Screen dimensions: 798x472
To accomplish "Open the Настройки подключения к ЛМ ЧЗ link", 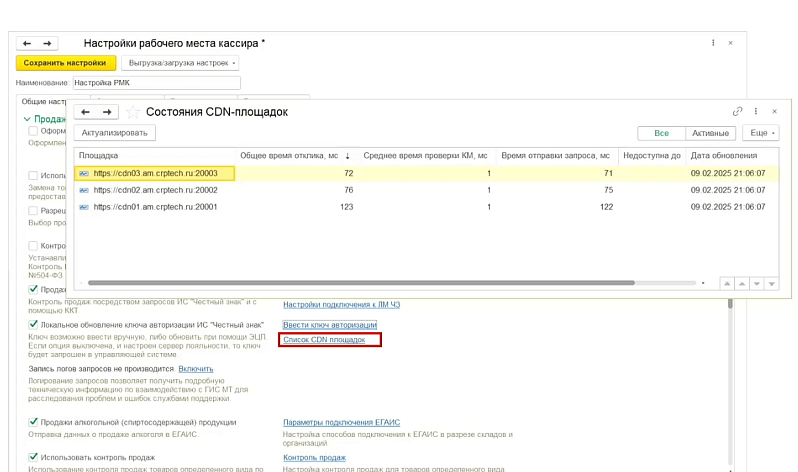I will click(x=341, y=304).
